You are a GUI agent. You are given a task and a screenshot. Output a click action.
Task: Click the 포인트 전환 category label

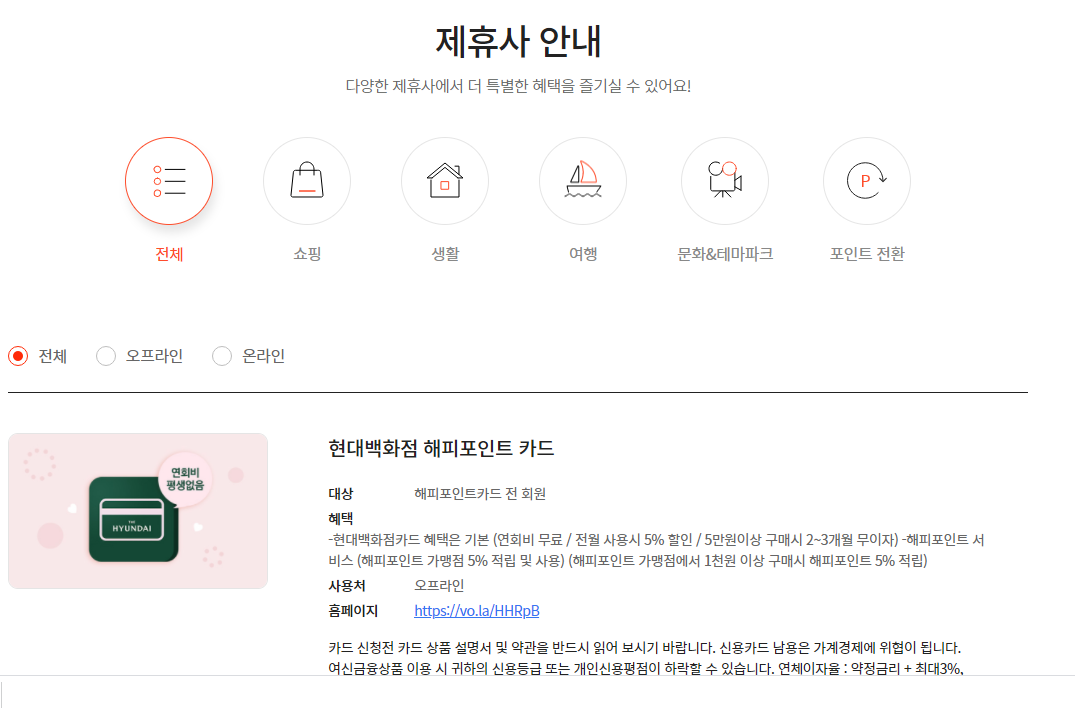click(867, 254)
